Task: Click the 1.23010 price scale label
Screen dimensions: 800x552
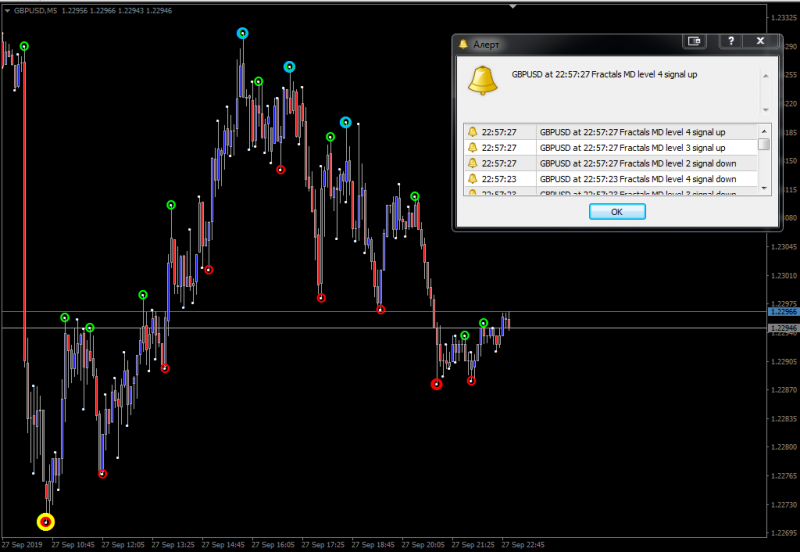Action: coord(784,275)
